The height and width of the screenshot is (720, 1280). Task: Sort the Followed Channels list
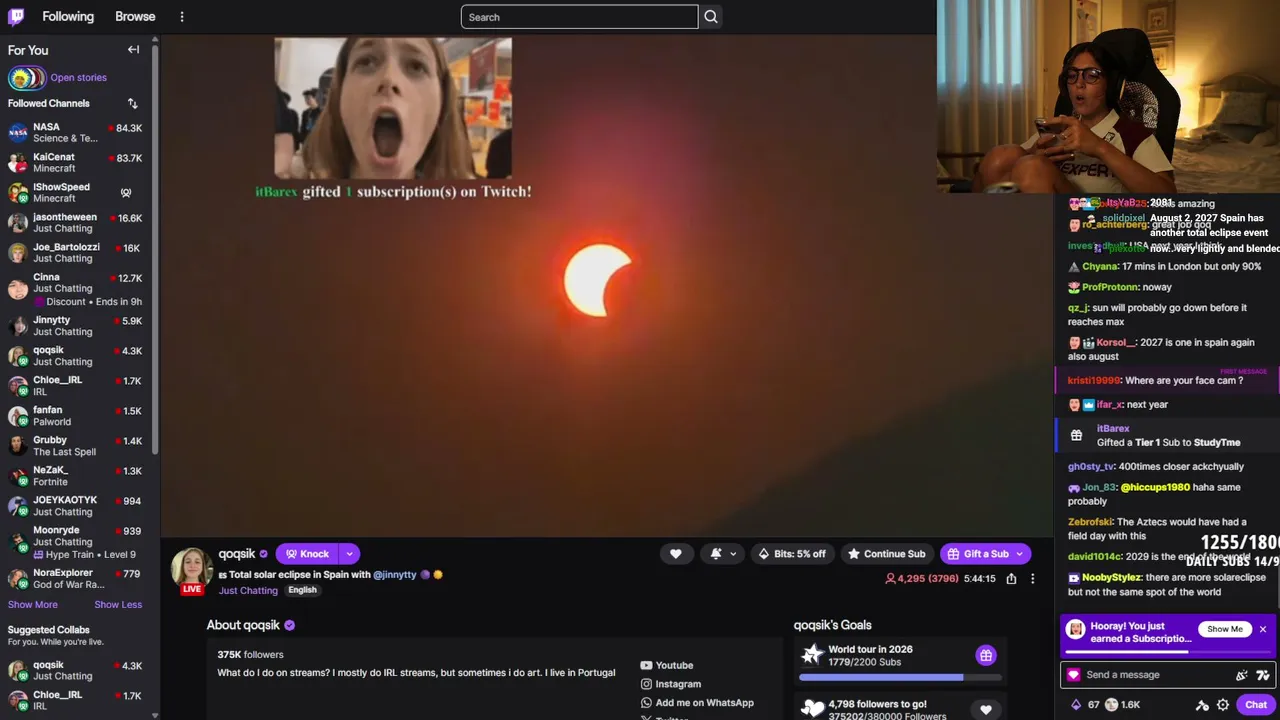(132, 103)
